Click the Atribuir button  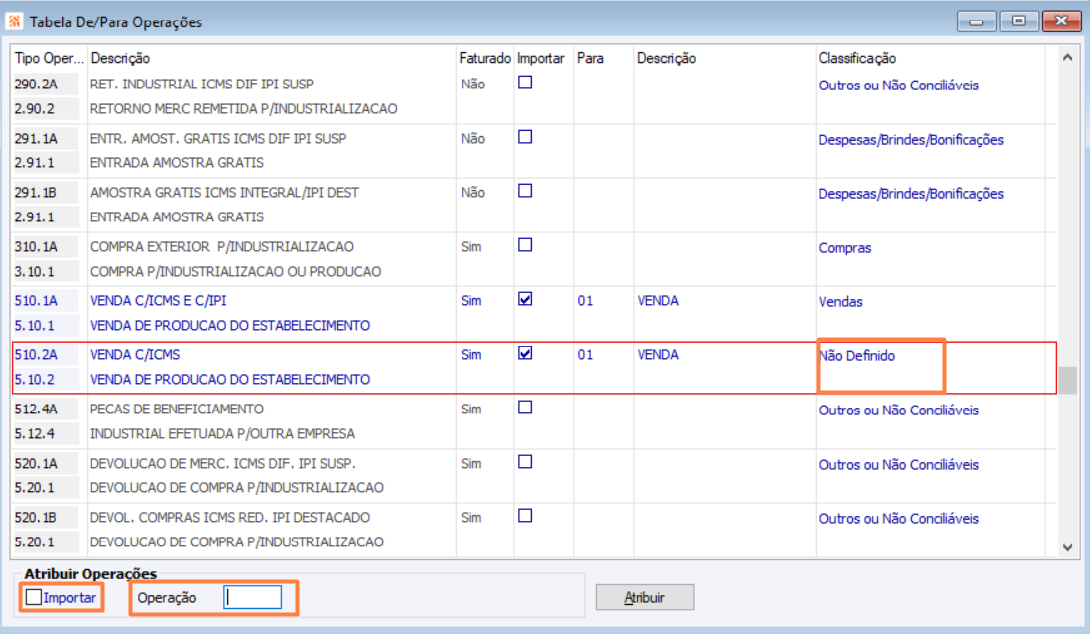[x=644, y=597]
